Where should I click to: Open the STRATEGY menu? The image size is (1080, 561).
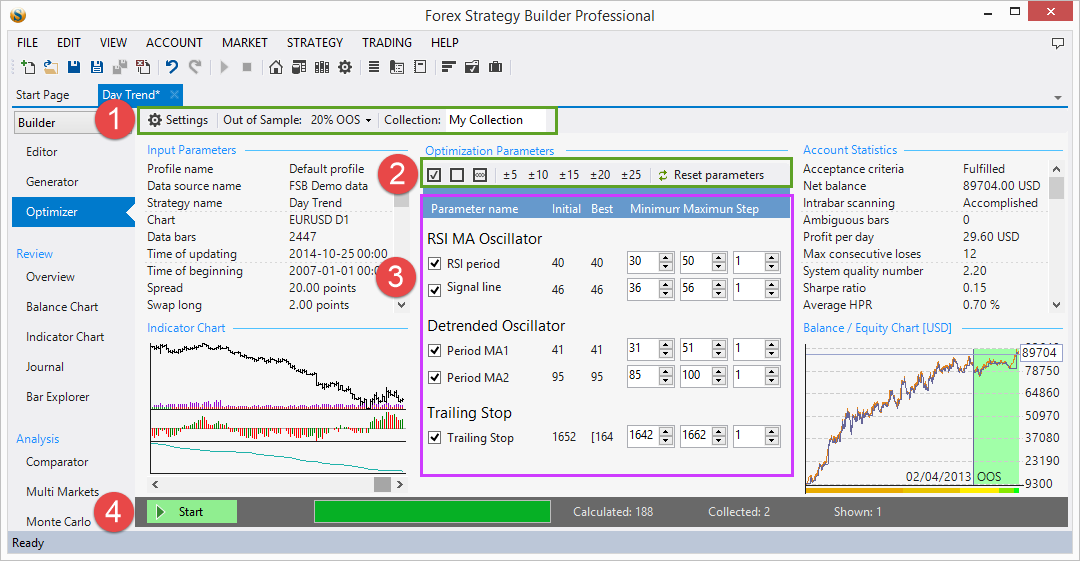click(315, 43)
